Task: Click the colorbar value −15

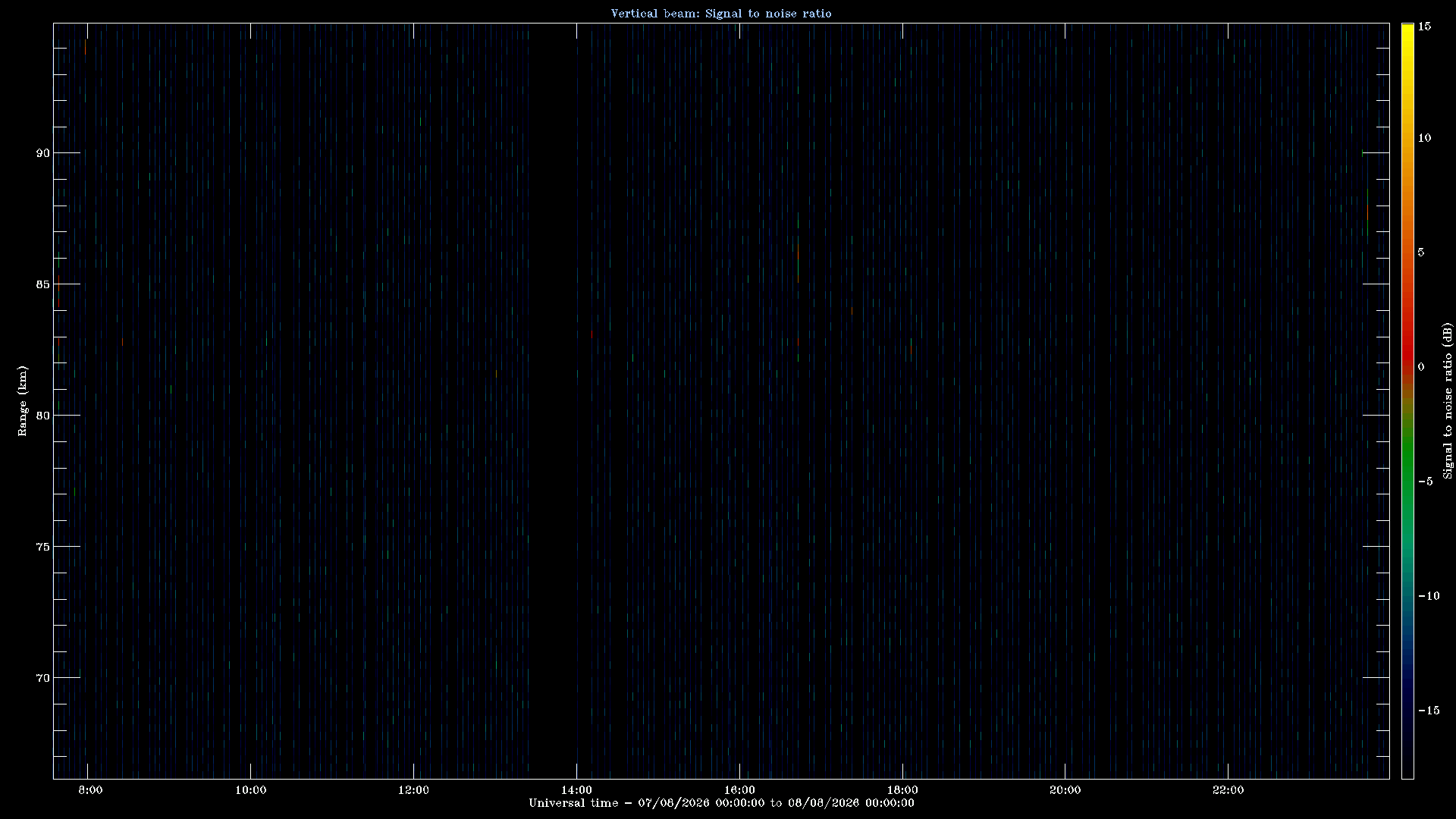Action: point(1429,711)
